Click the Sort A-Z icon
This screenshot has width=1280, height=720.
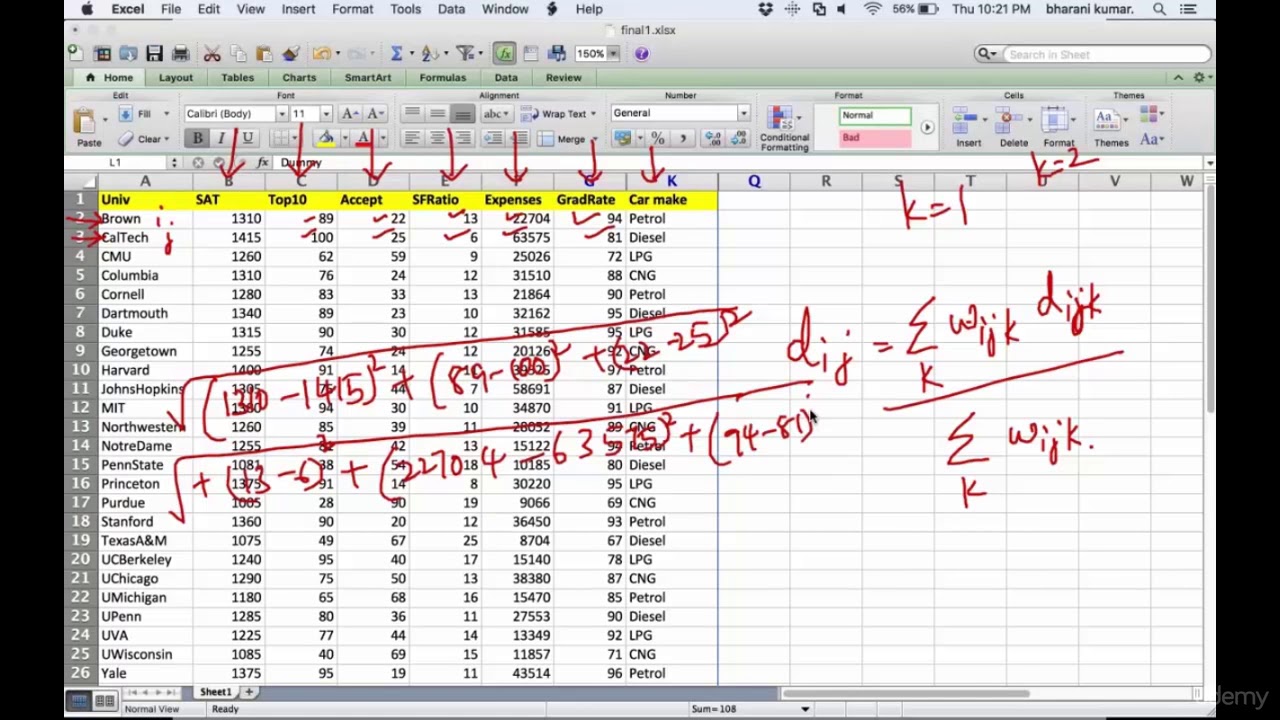pos(429,54)
